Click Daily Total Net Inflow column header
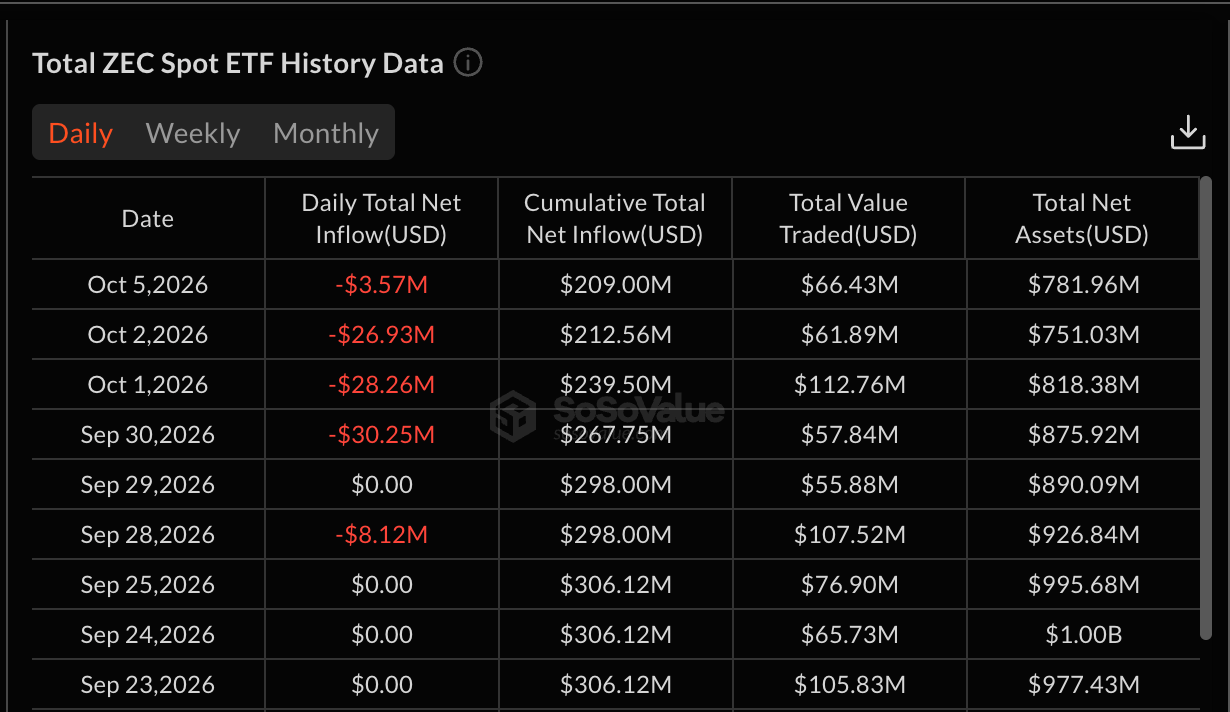Image resolution: width=1230 pixels, height=712 pixels. click(381, 219)
